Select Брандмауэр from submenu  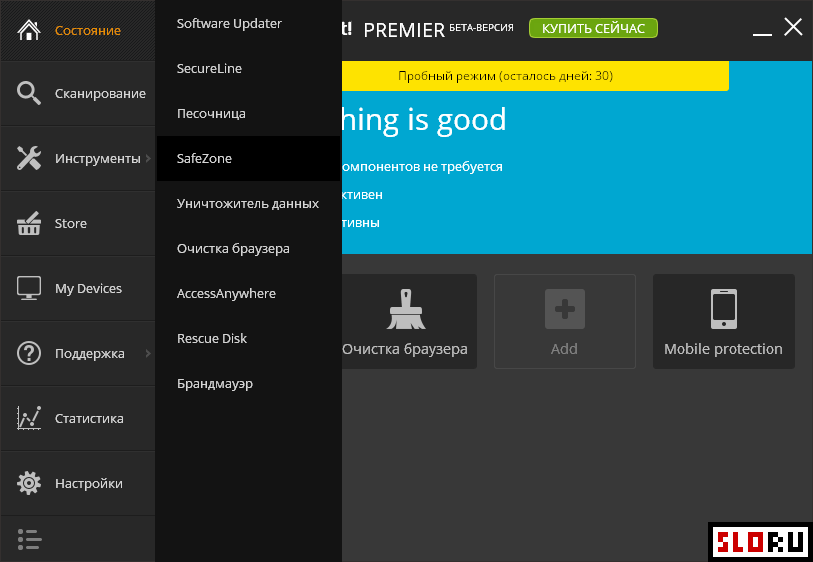click(x=248, y=384)
